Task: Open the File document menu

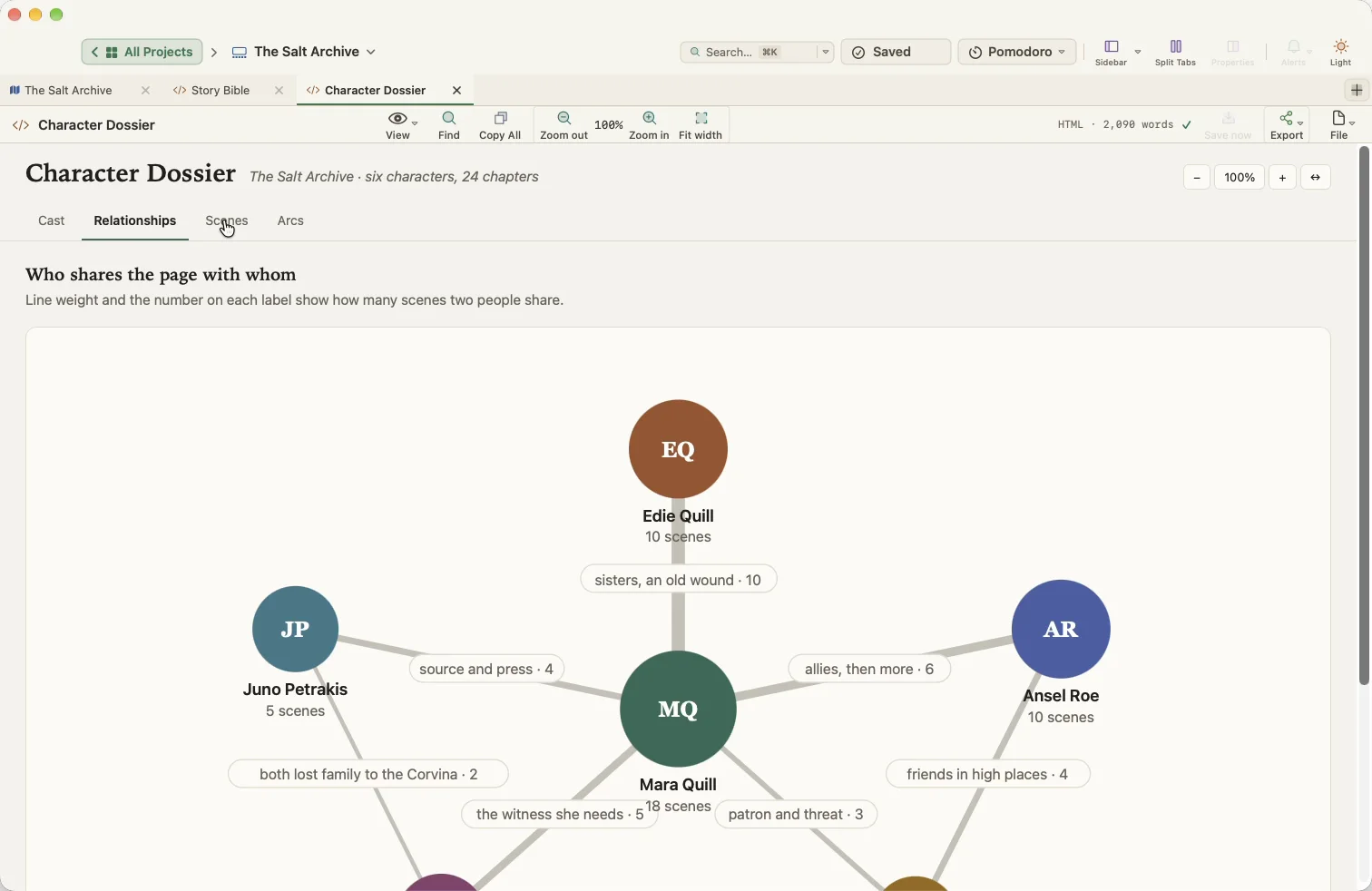Action: click(1339, 125)
